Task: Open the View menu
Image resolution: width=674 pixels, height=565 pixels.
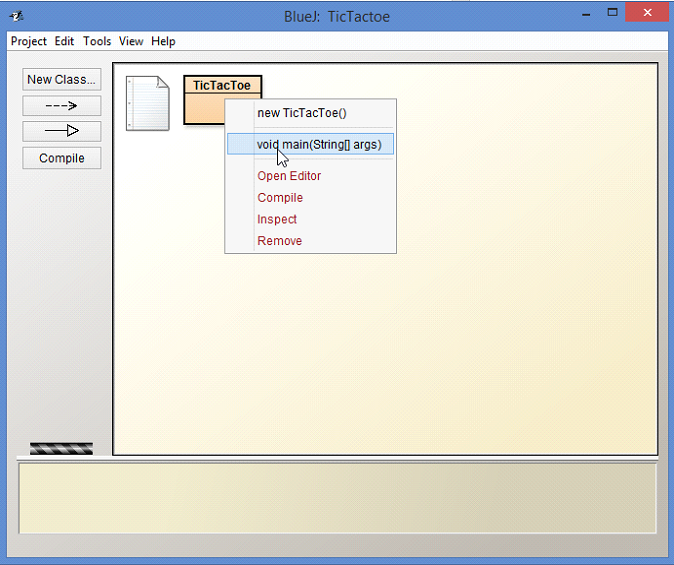Action: coord(131,41)
